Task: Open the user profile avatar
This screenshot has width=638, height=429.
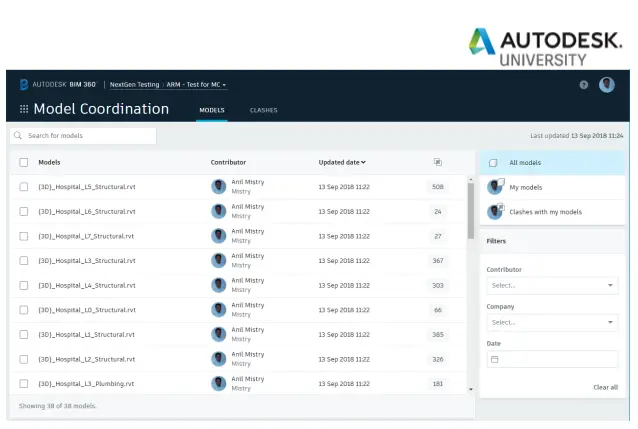Action: 607,85
